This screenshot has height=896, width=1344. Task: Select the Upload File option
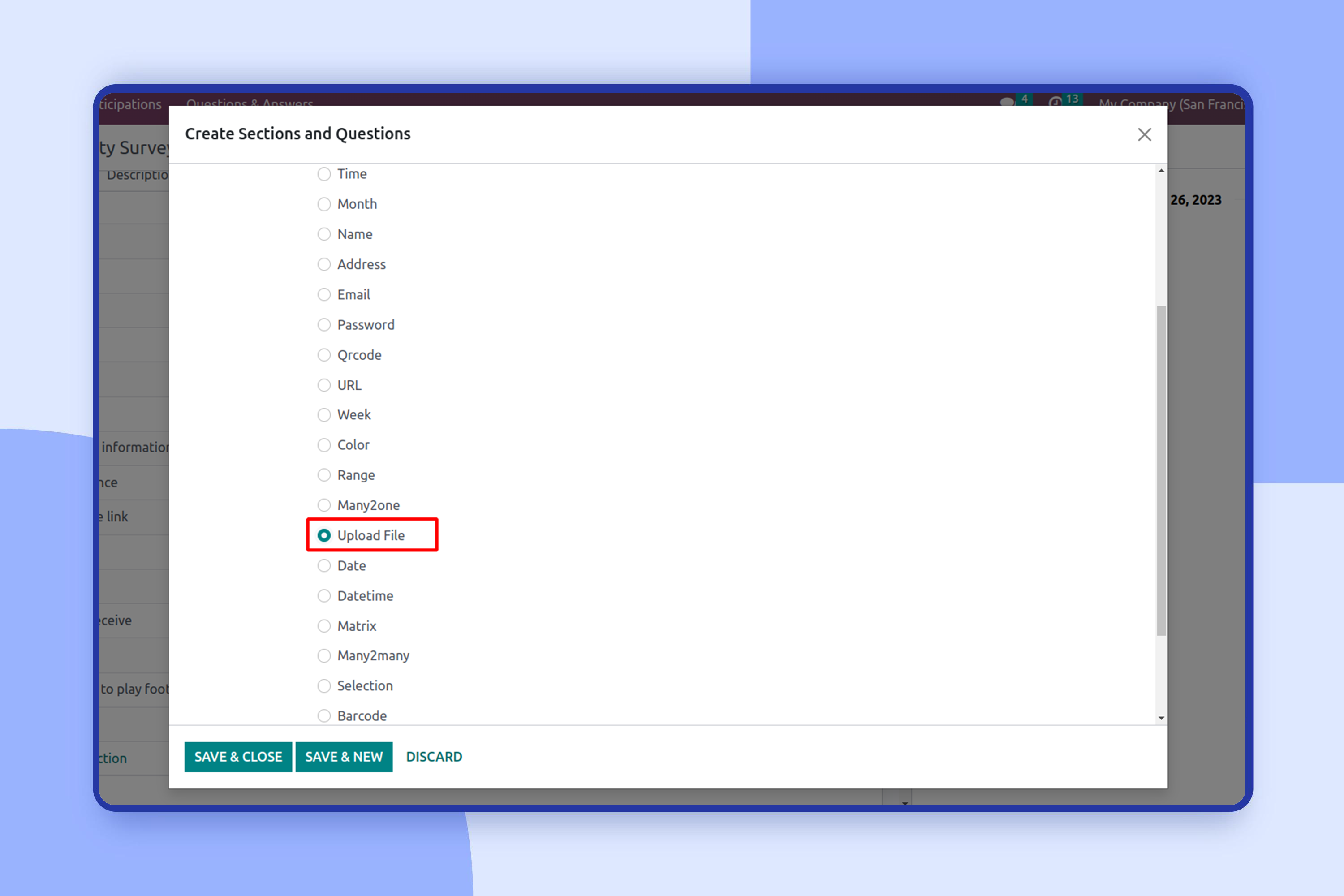pos(324,535)
